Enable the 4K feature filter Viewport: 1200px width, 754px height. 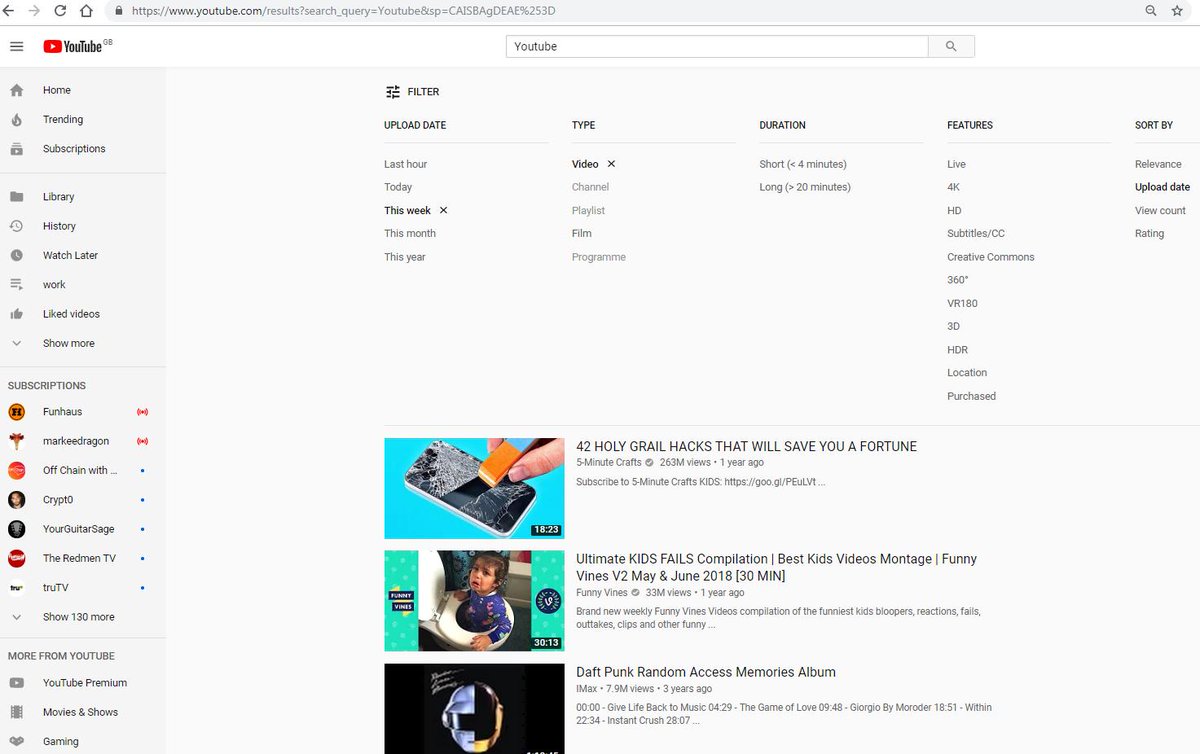(x=954, y=187)
